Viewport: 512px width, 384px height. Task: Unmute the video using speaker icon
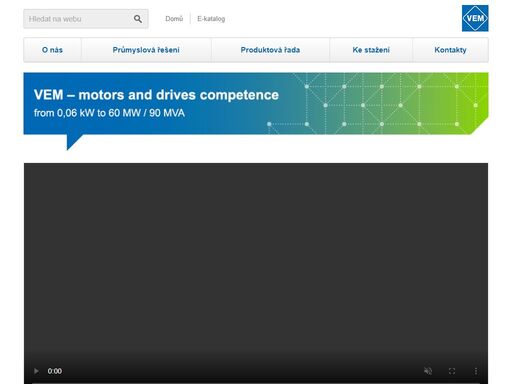click(428, 371)
